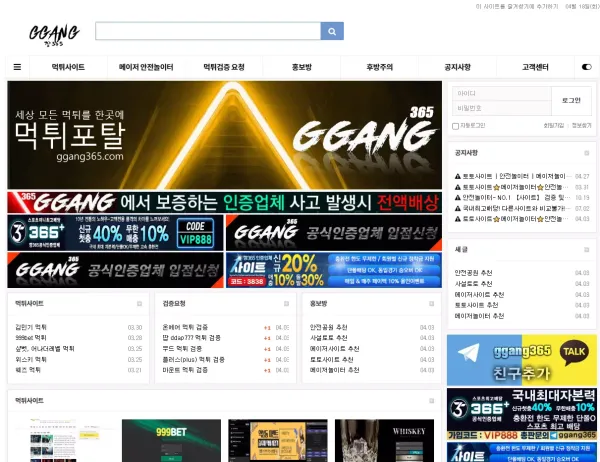Open the 먹튀사이트 menu item
The image size is (600, 462).
click(x=68, y=67)
